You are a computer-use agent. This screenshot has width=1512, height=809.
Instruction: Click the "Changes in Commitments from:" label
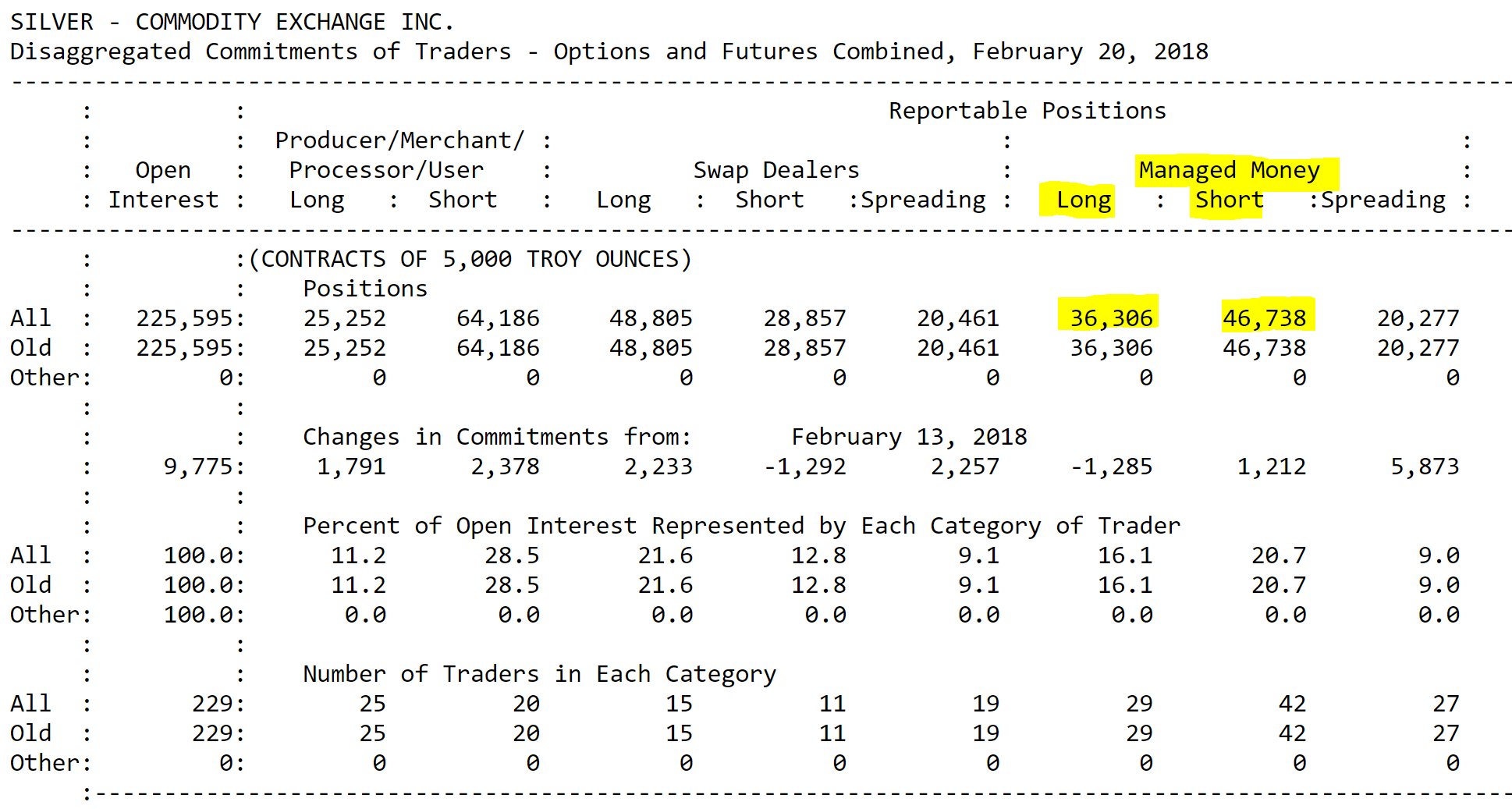point(497,437)
